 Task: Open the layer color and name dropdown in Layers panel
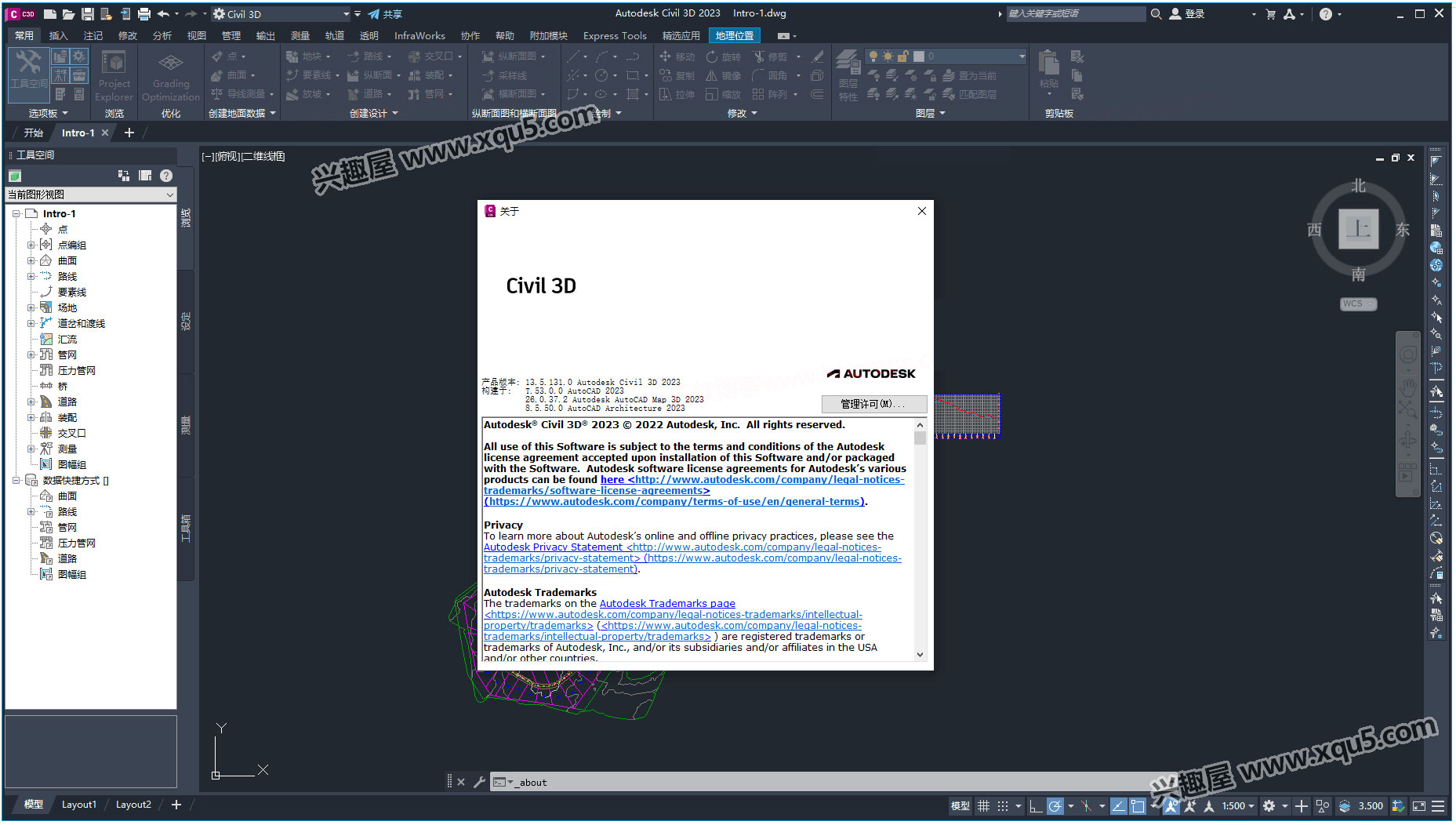click(x=946, y=56)
